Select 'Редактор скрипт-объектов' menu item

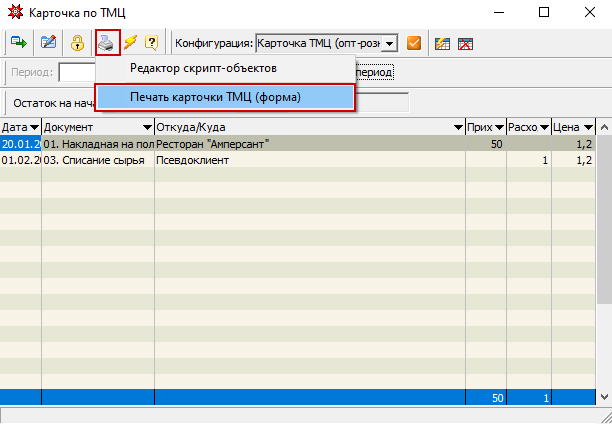tap(203, 68)
